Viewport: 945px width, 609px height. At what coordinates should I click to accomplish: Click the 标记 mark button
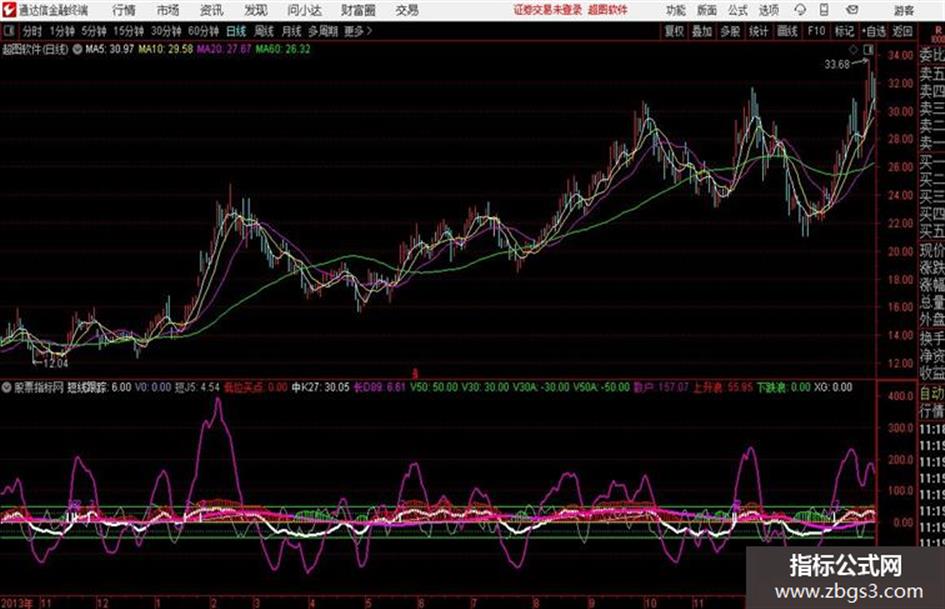tap(844, 31)
